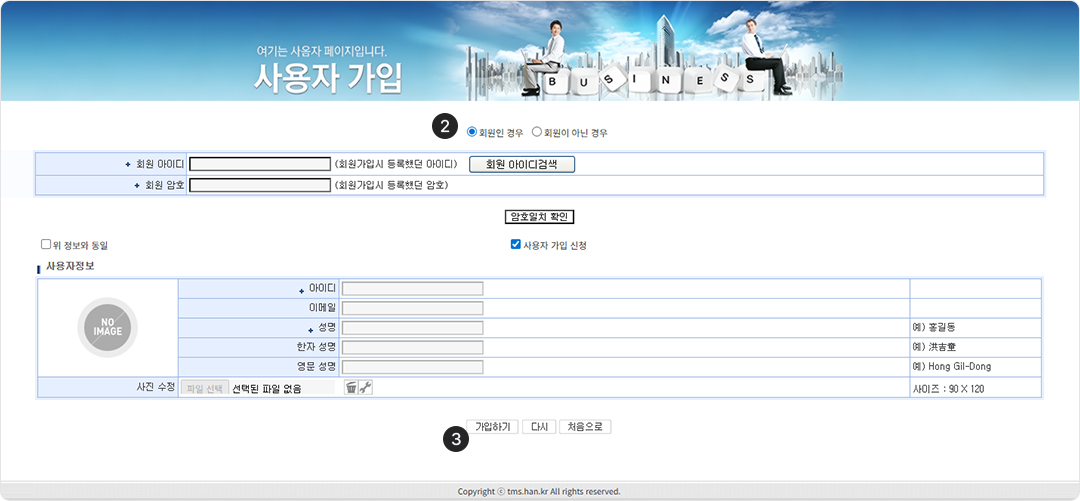Viewport: 1080px width, 501px height.
Task: Click the NO IMAGE photo placeholder
Action: [107, 327]
